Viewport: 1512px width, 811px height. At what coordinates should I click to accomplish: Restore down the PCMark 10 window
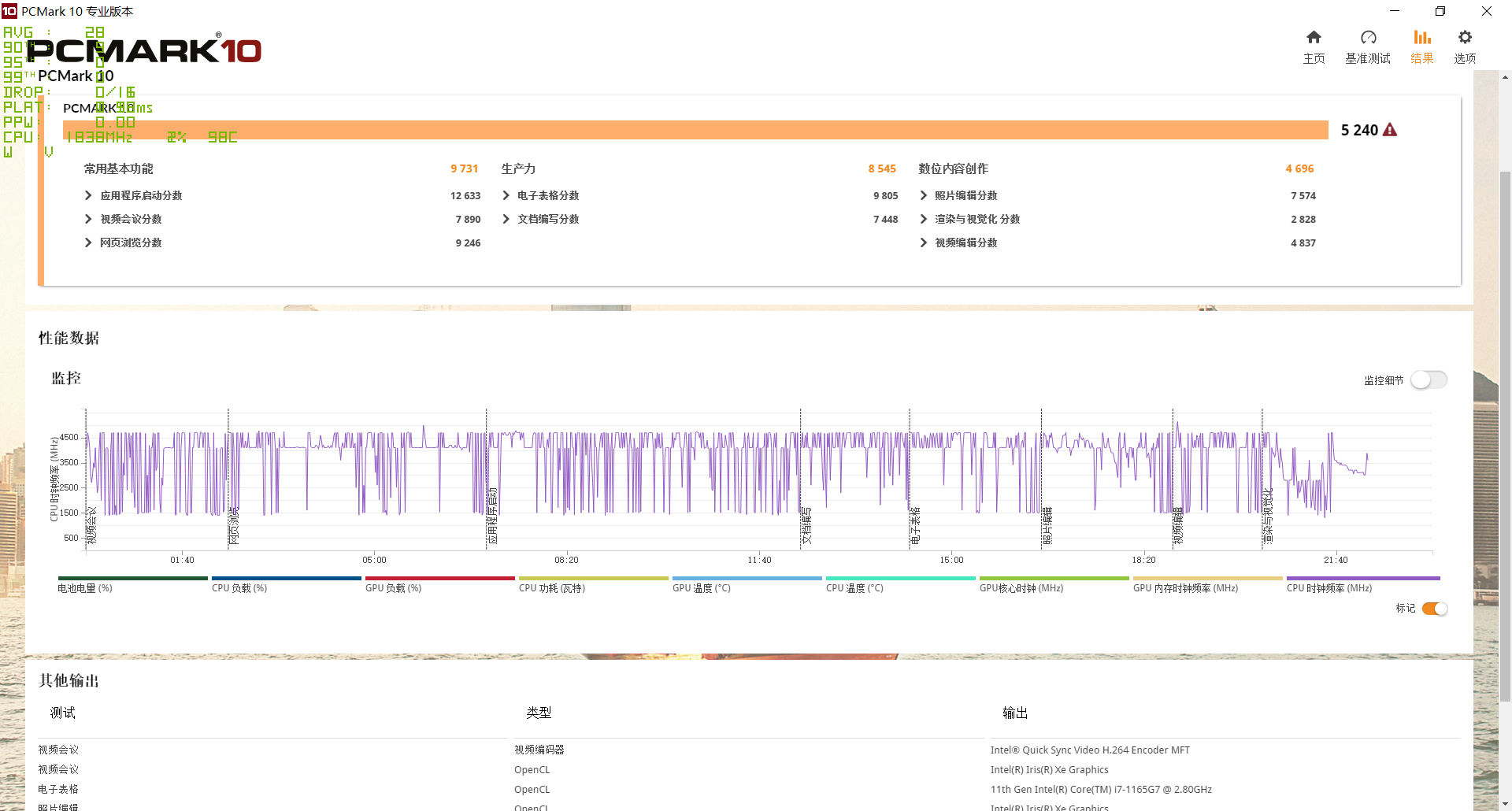click(x=1440, y=11)
